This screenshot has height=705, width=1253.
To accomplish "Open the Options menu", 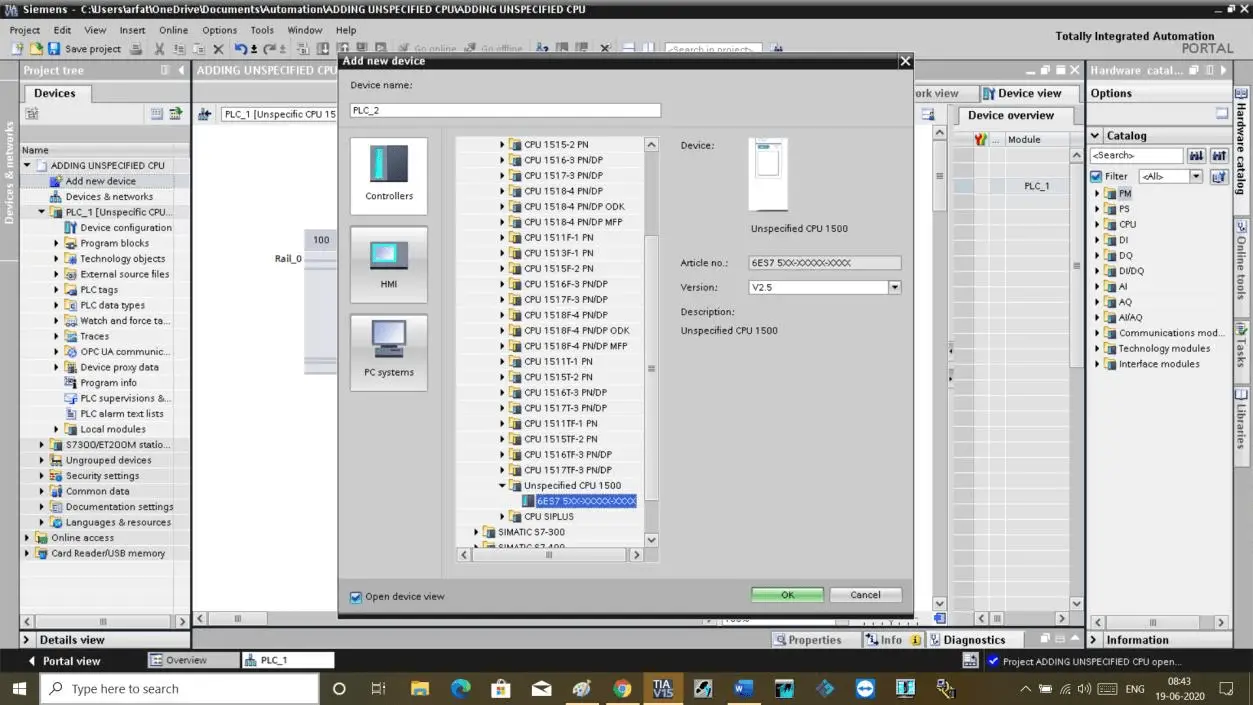I will (x=219, y=30).
